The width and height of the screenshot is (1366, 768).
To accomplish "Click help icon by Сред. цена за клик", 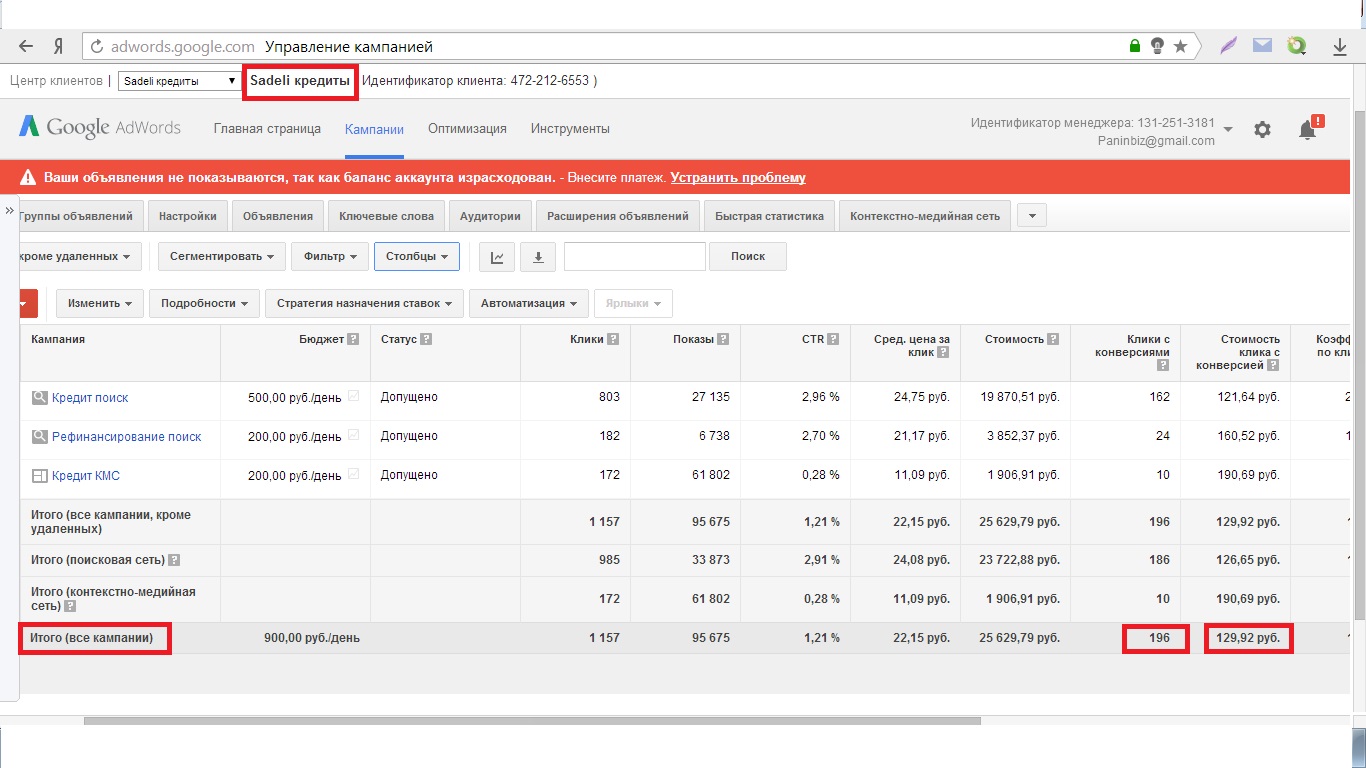I will click(943, 352).
